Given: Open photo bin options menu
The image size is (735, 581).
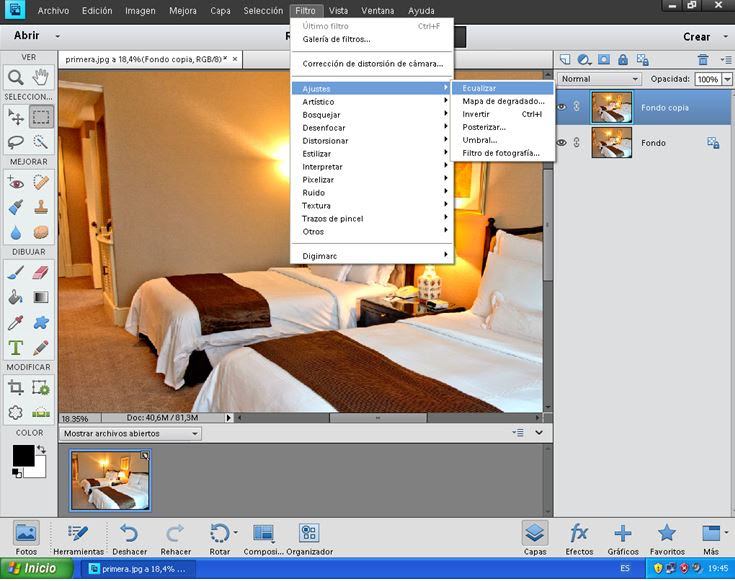Looking at the screenshot, I should click(x=518, y=432).
